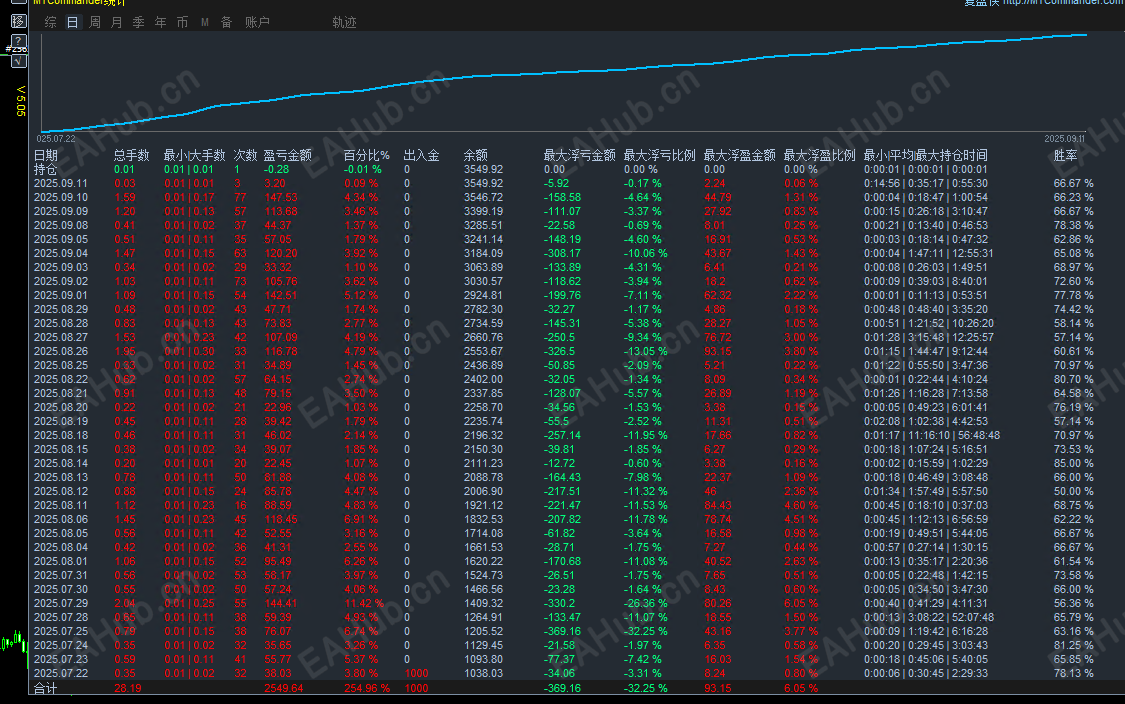Click the 最大浮盈比例 column header

(x=819, y=155)
